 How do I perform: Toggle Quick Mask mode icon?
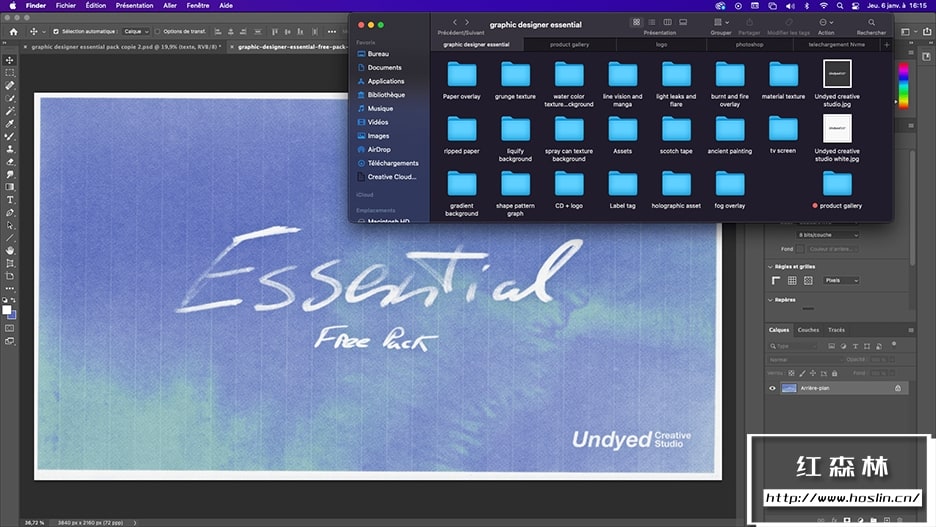(x=10, y=328)
